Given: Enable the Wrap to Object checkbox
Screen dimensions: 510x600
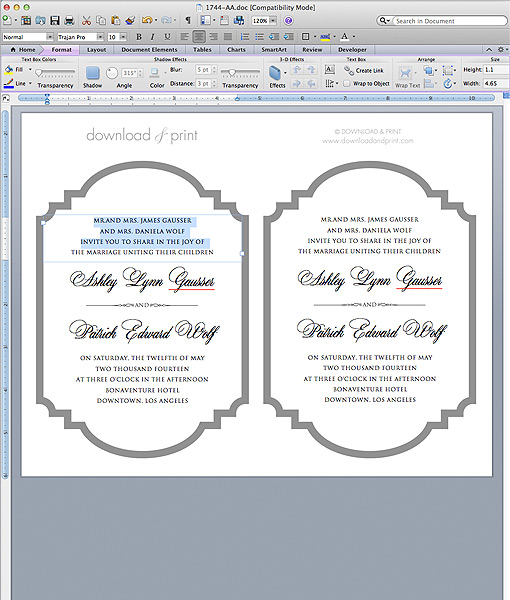Looking at the screenshot, I should pos(346,83).
